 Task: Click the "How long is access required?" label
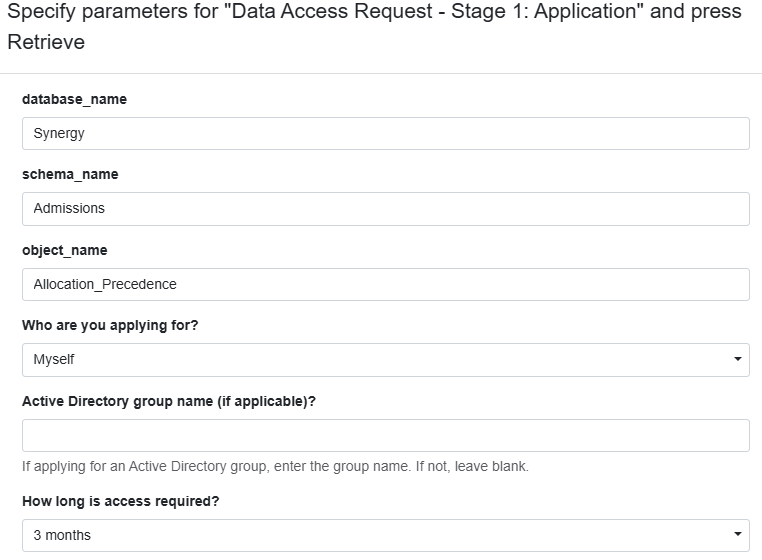(x=121, y=501)
